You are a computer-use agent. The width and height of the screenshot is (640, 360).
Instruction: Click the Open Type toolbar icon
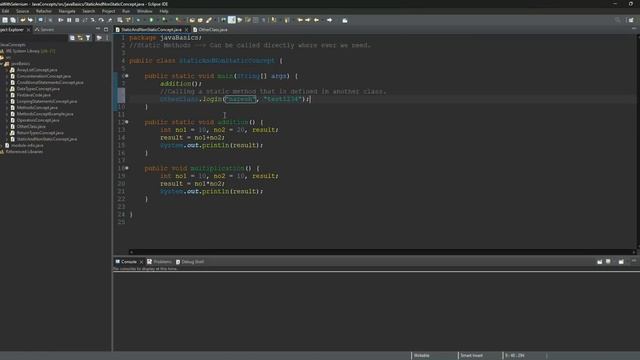[192, 20]
